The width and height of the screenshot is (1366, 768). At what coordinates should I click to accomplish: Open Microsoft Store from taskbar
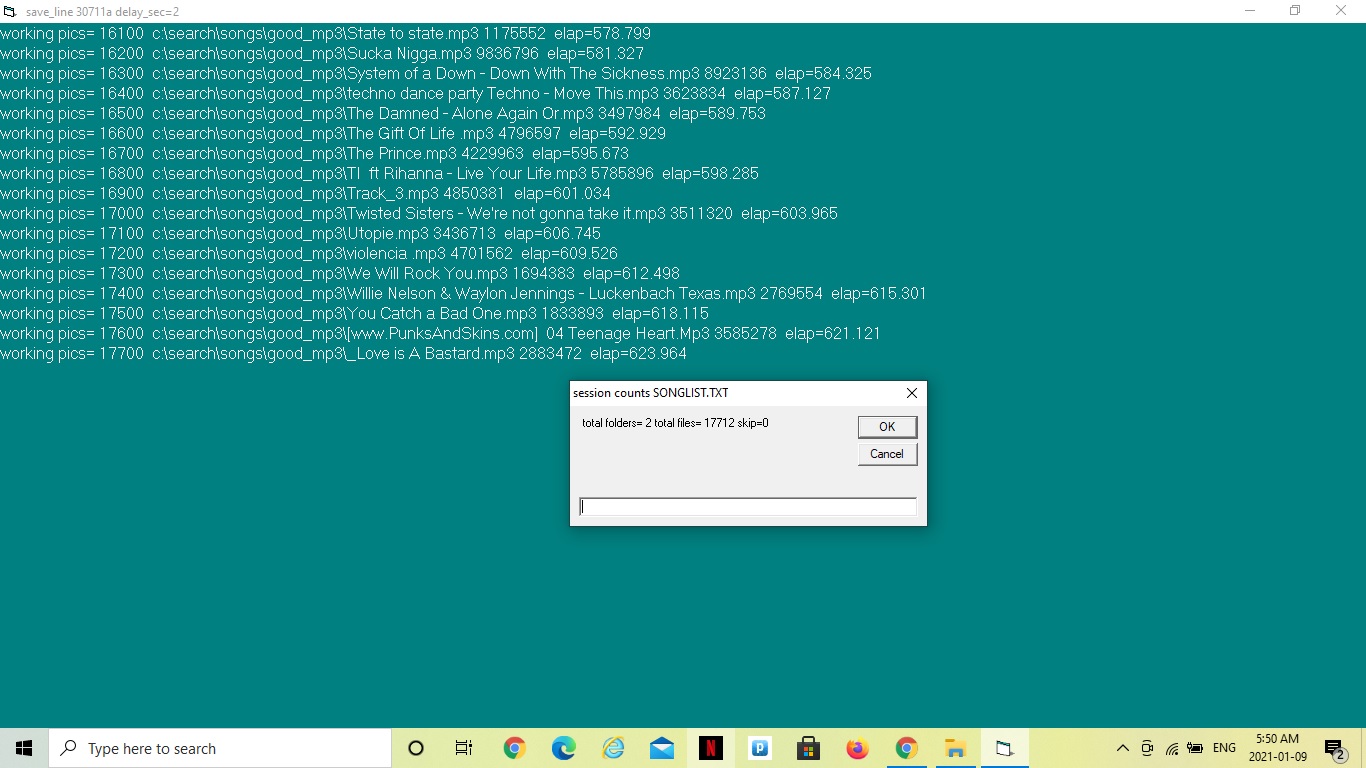(x=808, y=748)
